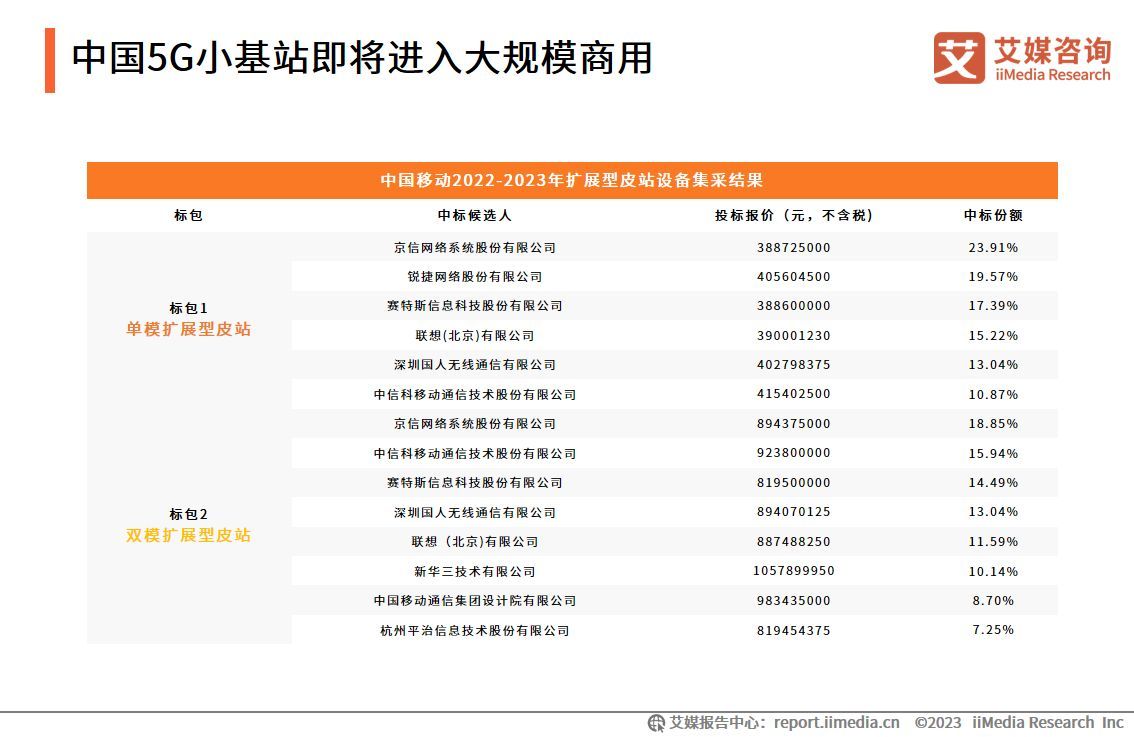Click bid price 887488250
The height and width of the screenshot is (737, 1134).
pos(794,542)
